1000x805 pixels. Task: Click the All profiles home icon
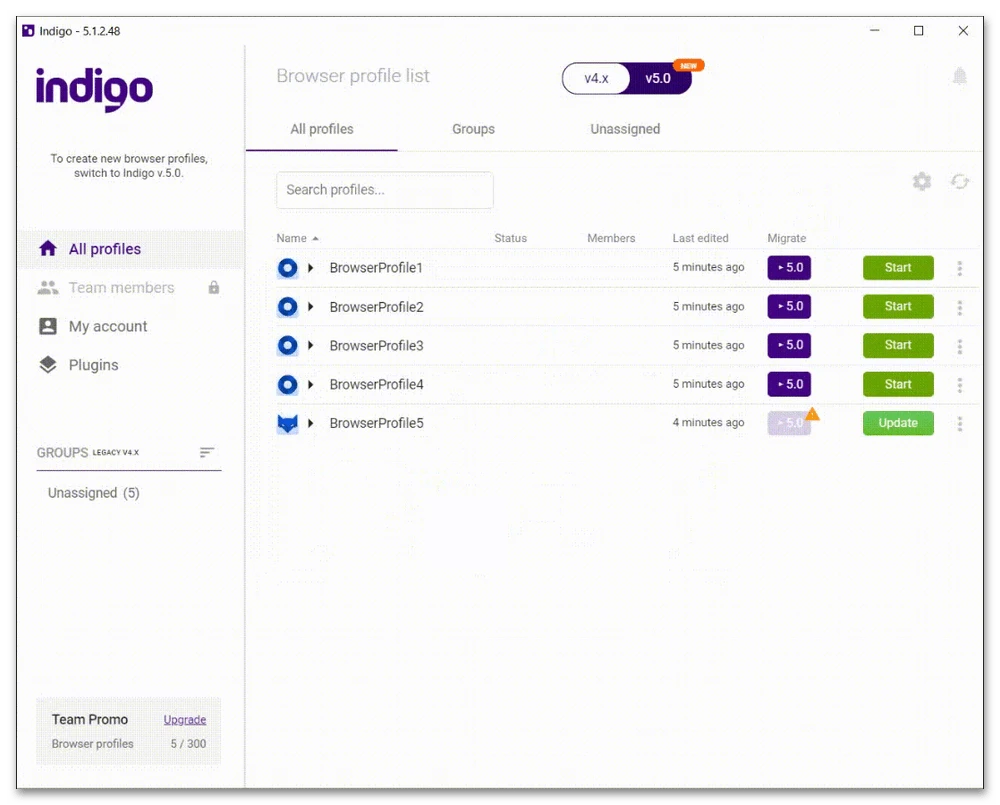48,248
